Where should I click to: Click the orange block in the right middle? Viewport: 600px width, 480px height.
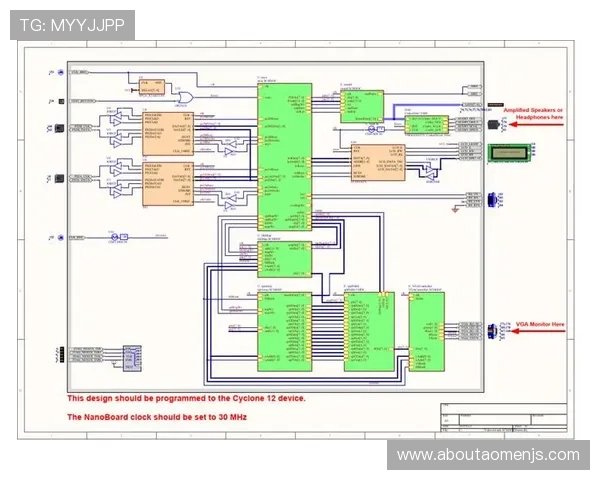(x=377, y=162)
